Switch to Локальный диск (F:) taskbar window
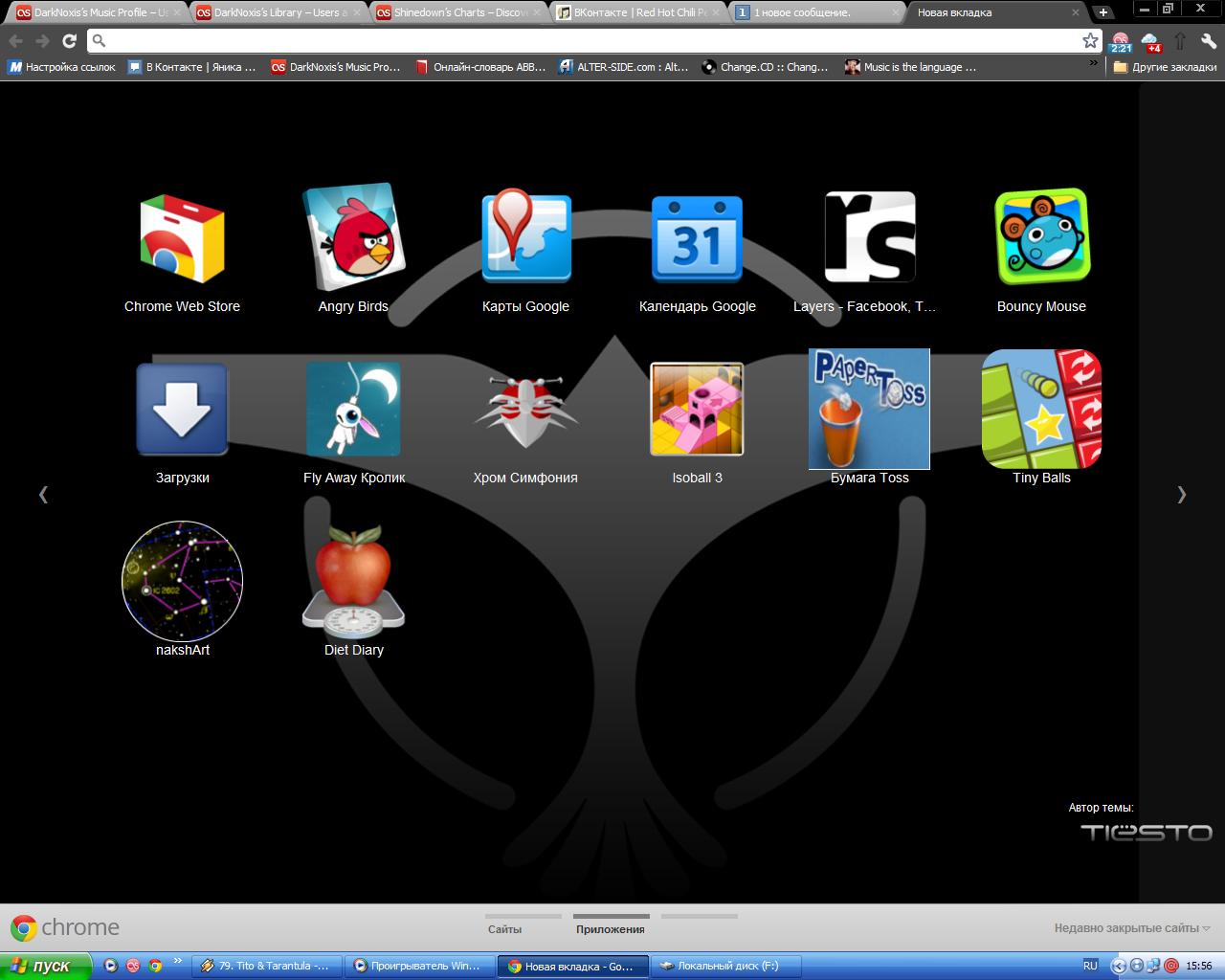Screen dimensions: 1225x980 point(726,966)
